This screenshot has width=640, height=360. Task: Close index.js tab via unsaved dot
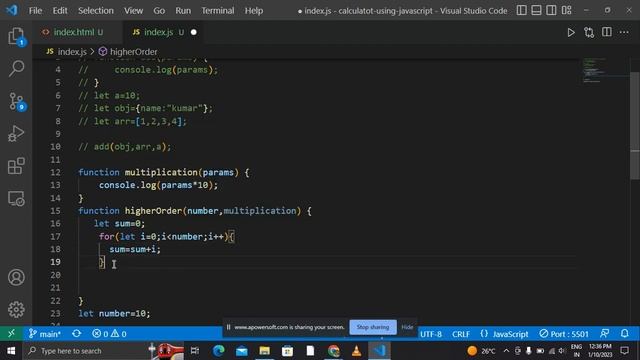coord(193,32)
